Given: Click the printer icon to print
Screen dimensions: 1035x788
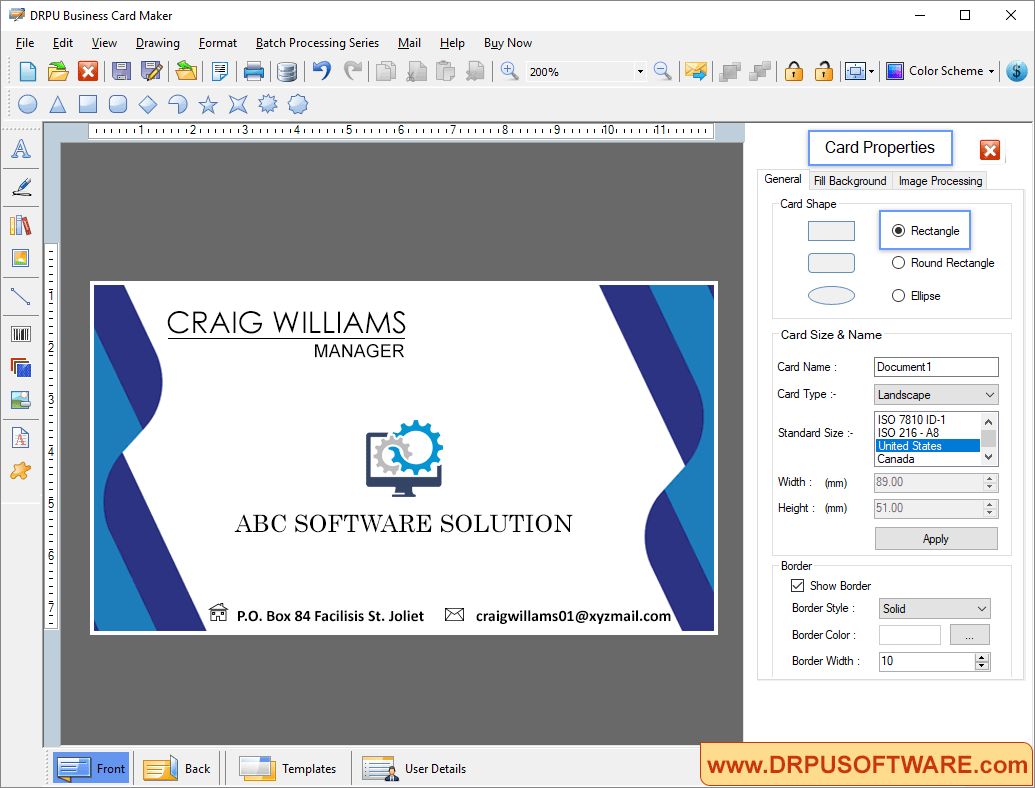Looking at the screenshot, I should click(x=253, y=71).
